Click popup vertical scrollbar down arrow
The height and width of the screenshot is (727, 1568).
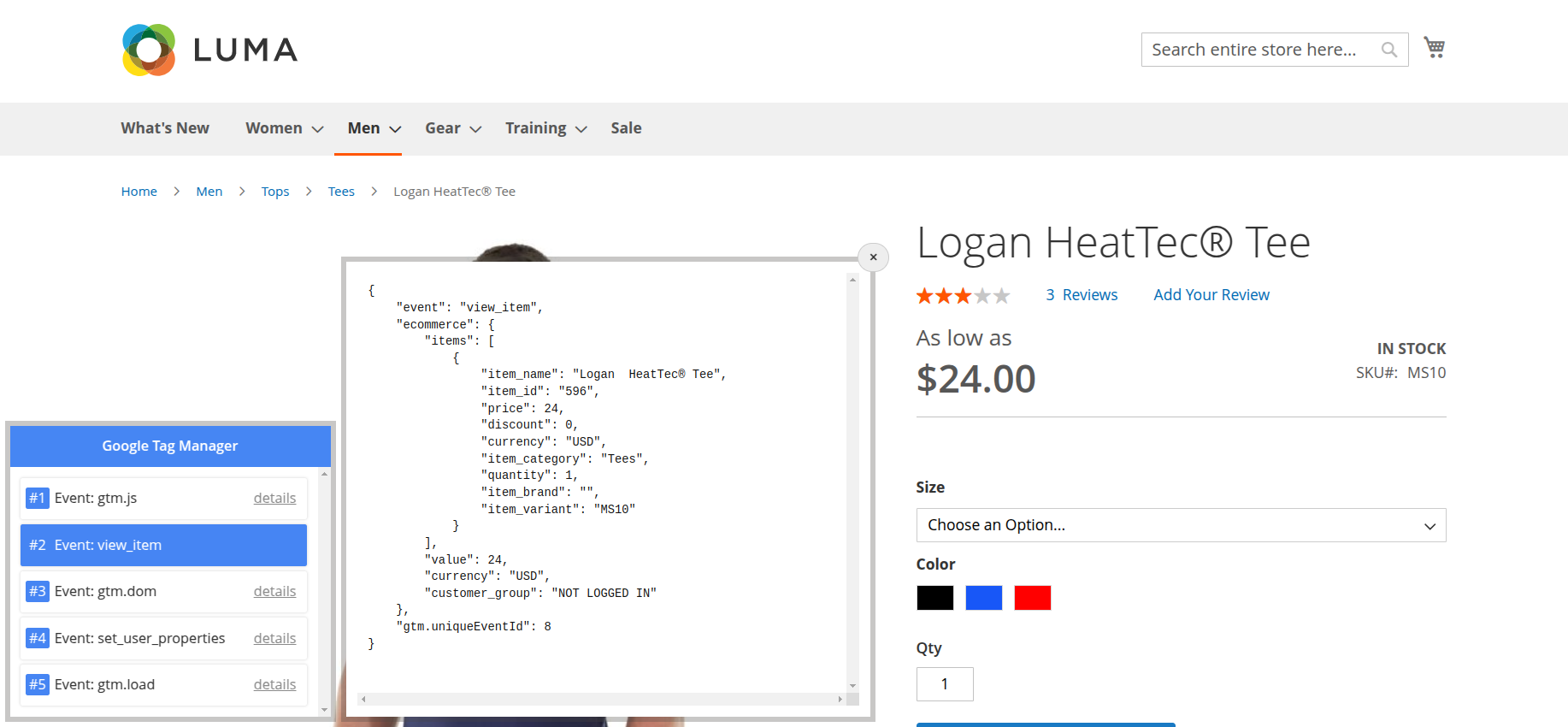[852, 686]
